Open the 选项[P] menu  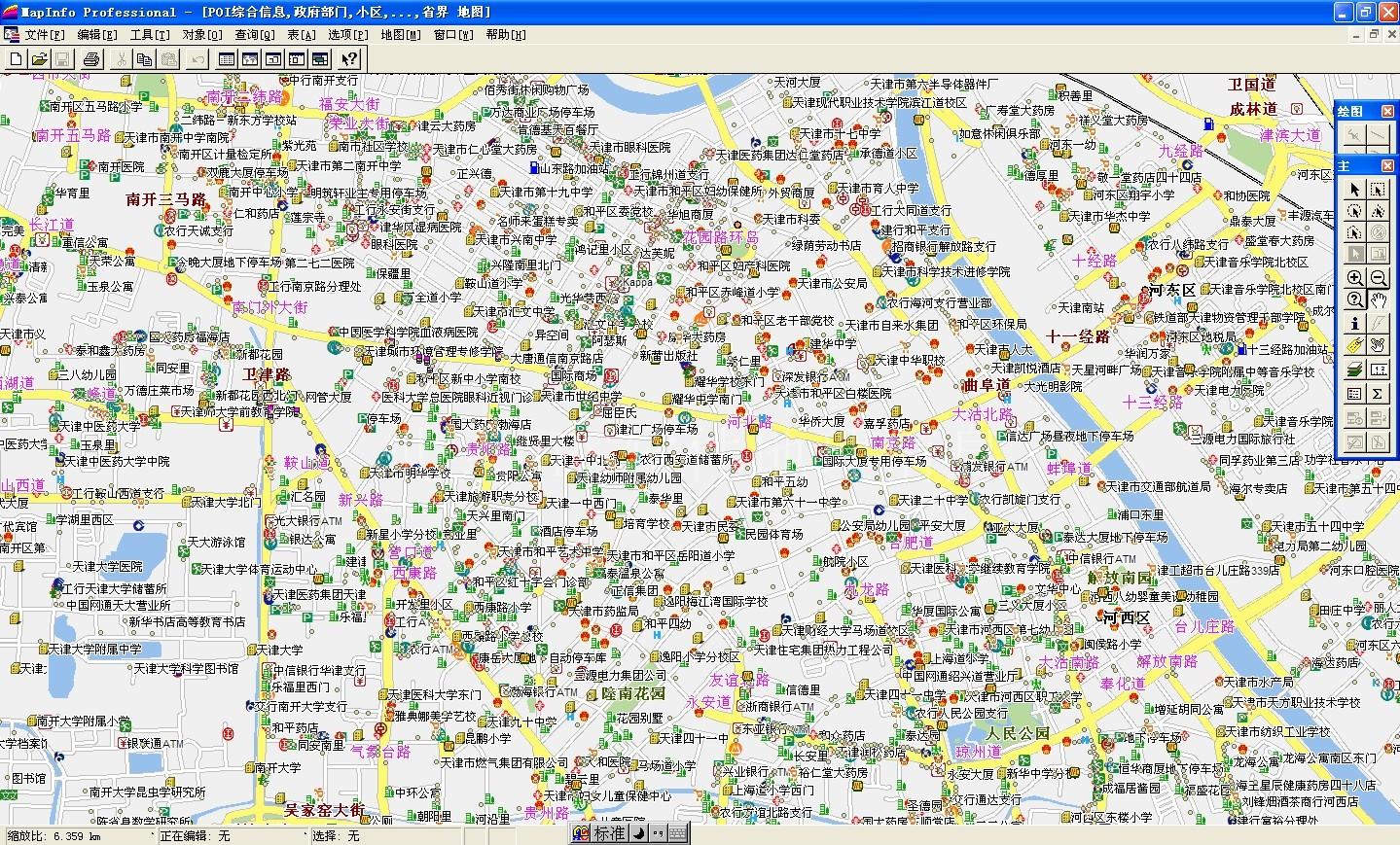pyautogui.click(x=348, y=35)
